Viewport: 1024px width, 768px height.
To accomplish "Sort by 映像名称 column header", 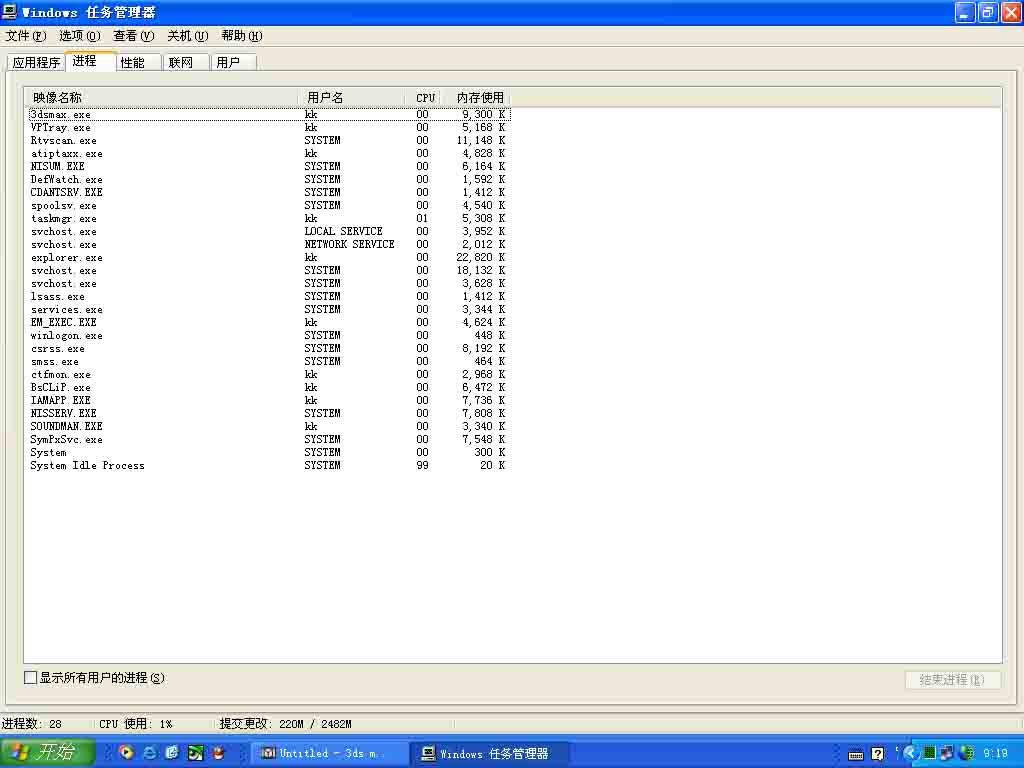I will [x=162, y=98].
